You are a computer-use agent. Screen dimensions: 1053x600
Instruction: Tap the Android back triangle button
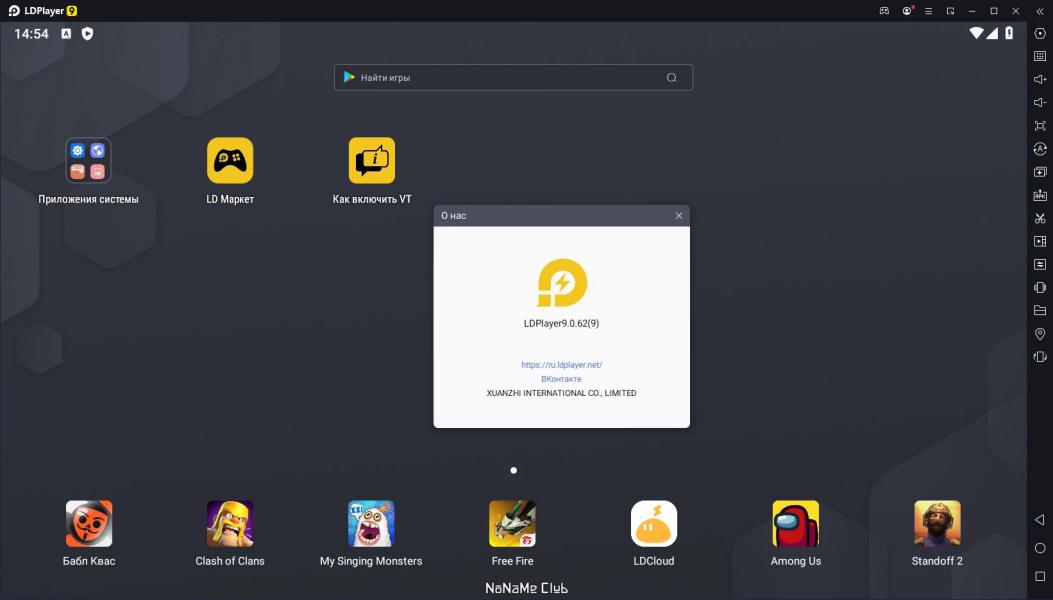[1040, 519]
